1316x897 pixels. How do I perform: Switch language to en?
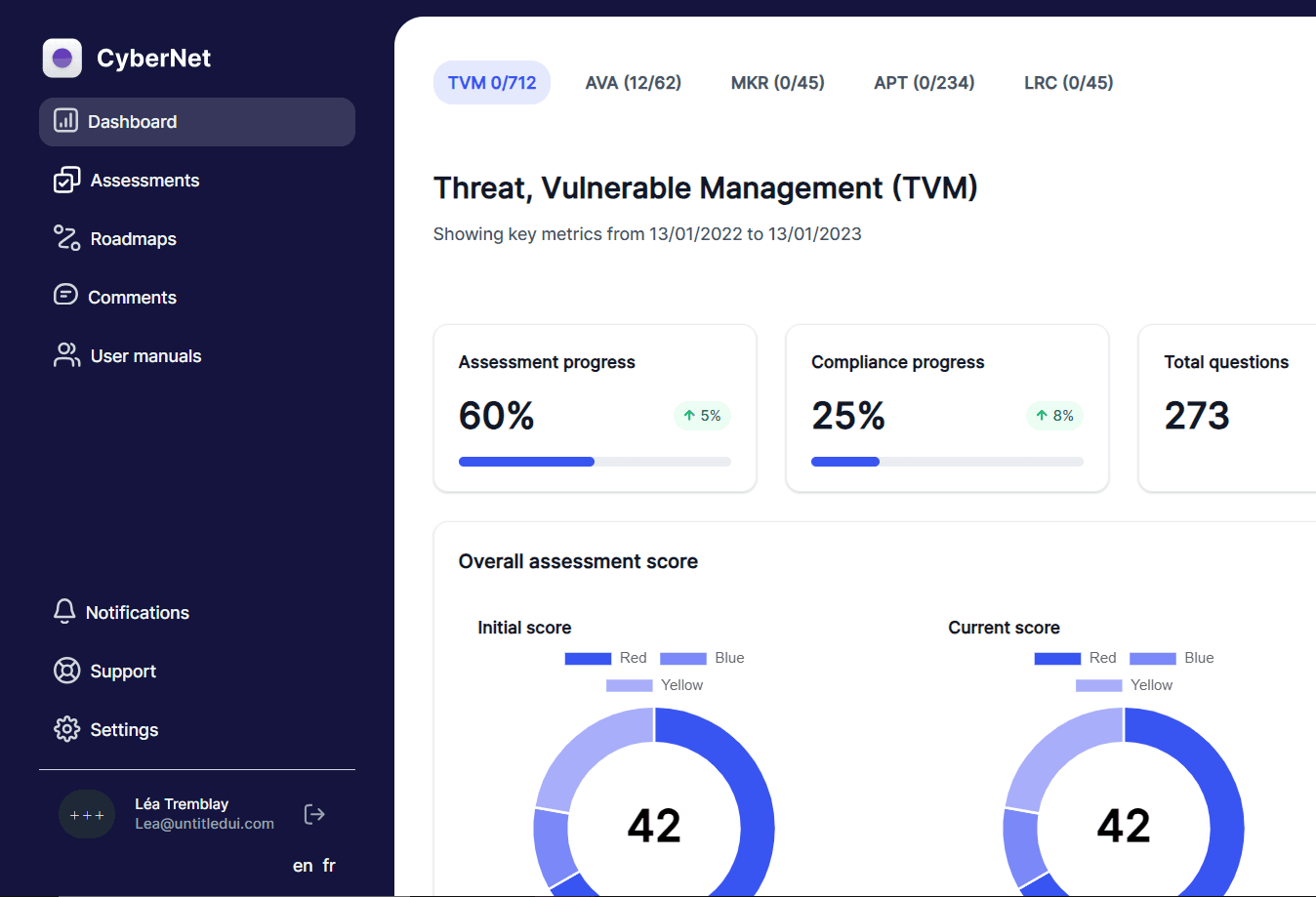click(x=303, y=866)
